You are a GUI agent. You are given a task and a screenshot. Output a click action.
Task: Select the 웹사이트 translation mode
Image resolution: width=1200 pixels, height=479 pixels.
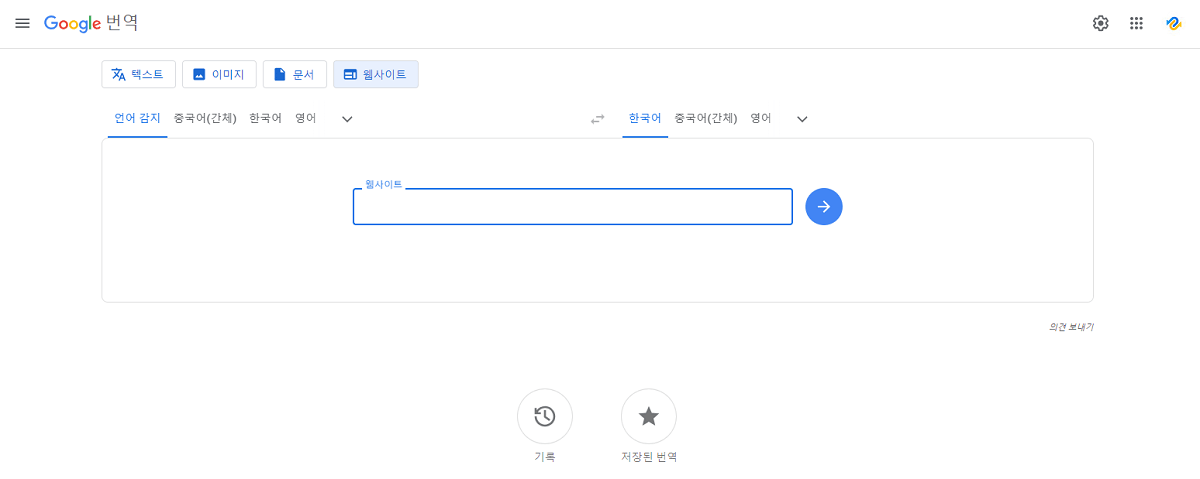coord(375,74)
